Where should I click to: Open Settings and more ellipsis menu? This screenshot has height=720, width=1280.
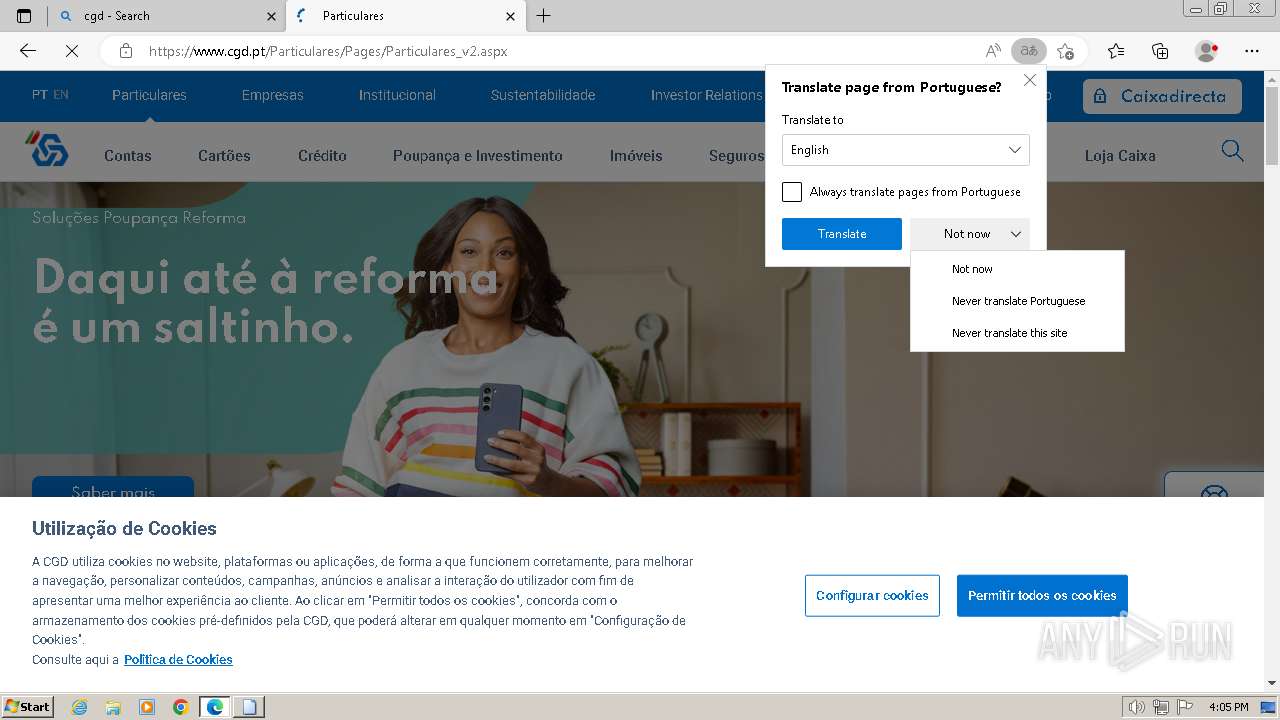[x=1252, y=51]
